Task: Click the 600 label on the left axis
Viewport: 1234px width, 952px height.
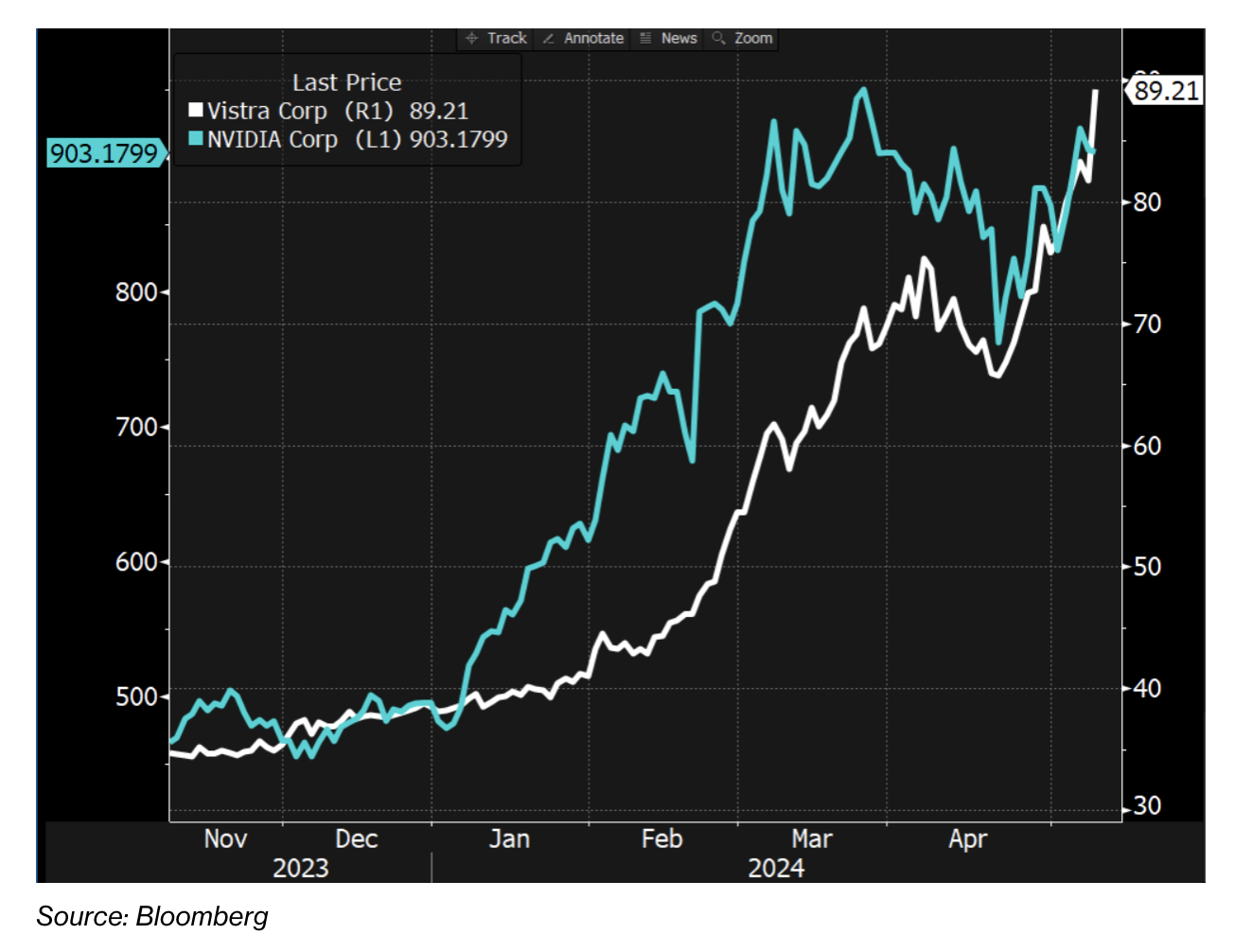Action: [x=136, y=562]
